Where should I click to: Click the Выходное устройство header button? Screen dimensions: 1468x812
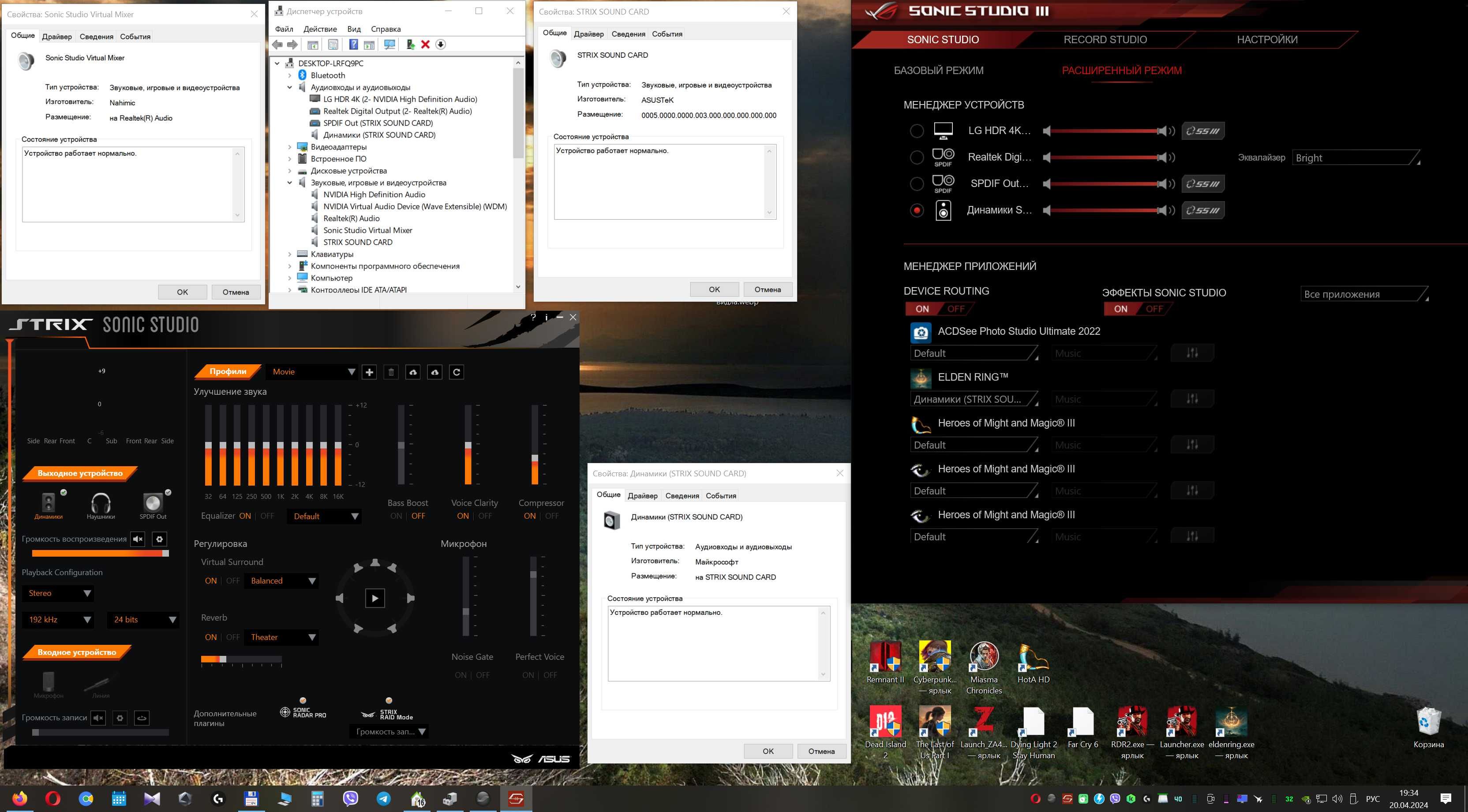point(80,474)
